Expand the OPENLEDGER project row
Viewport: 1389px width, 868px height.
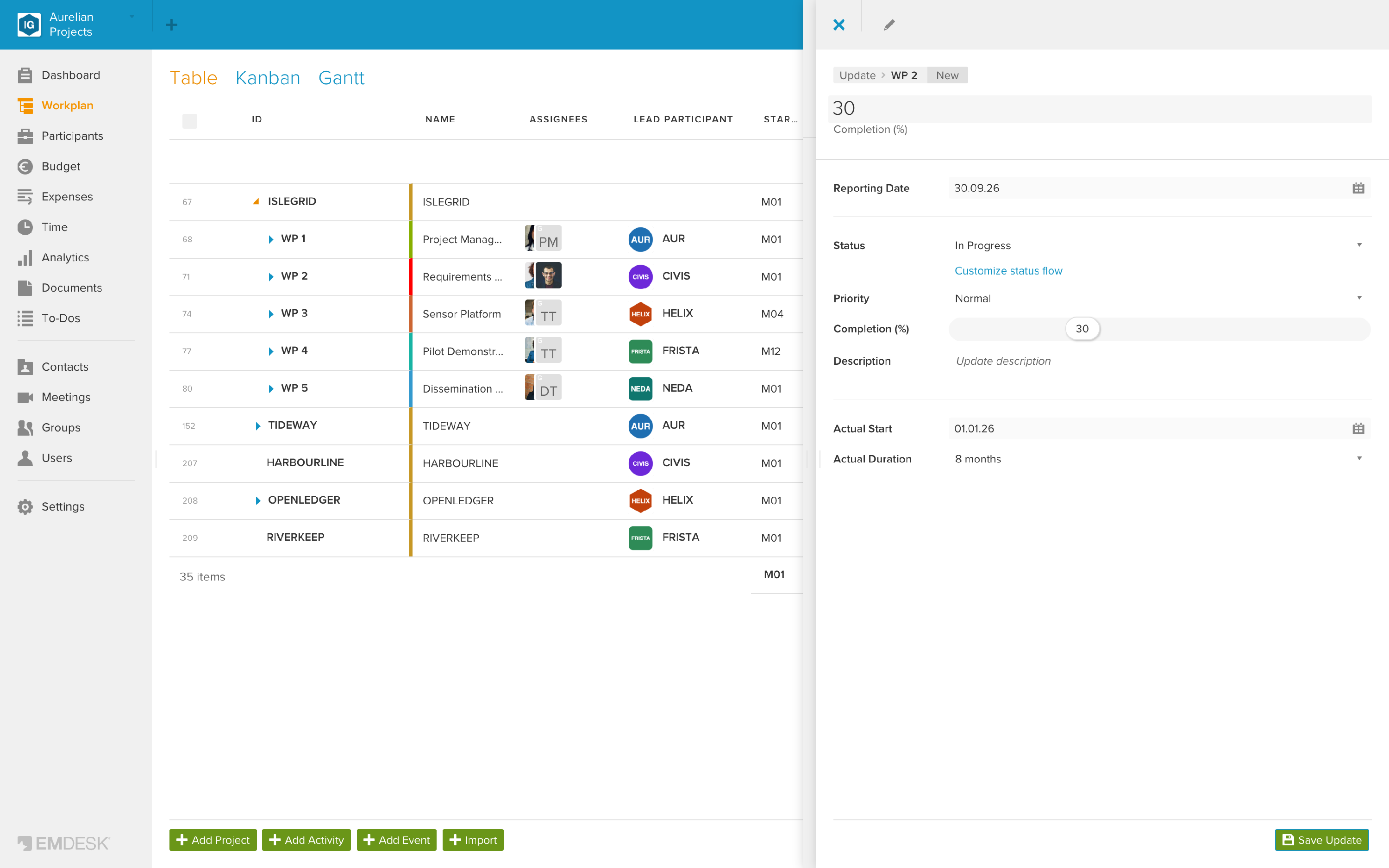pos(258,500)
